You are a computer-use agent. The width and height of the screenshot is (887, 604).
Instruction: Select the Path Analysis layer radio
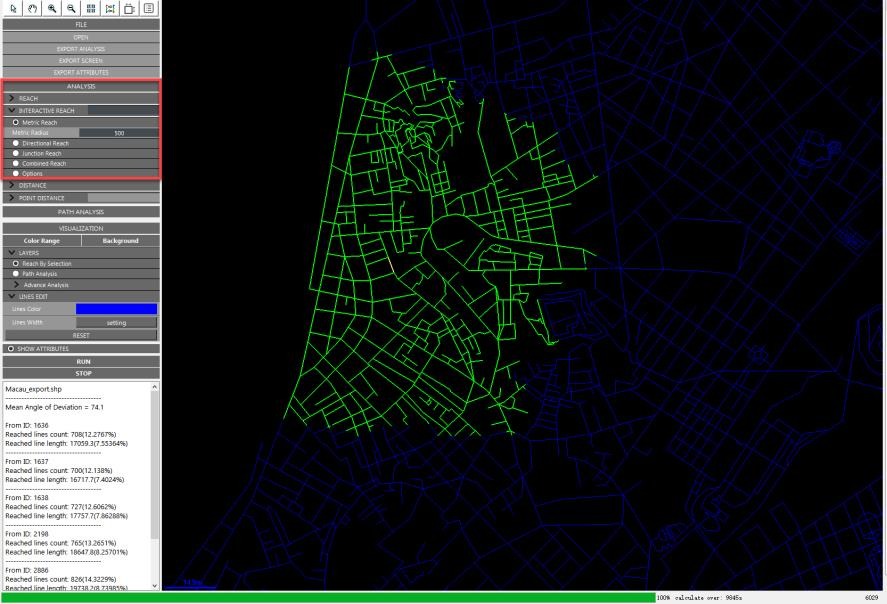tap(16, 274)
